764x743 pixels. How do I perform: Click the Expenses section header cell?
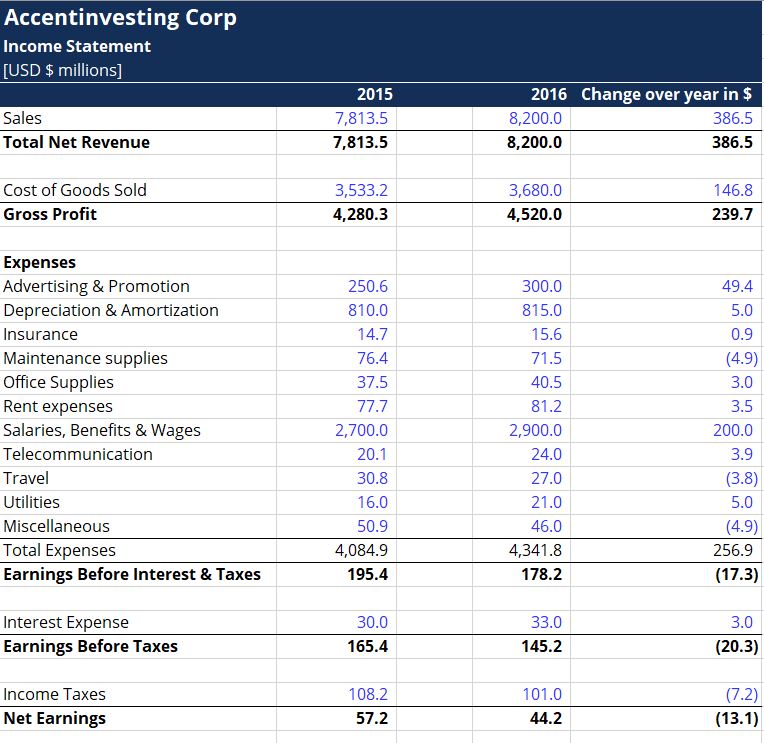138,263
